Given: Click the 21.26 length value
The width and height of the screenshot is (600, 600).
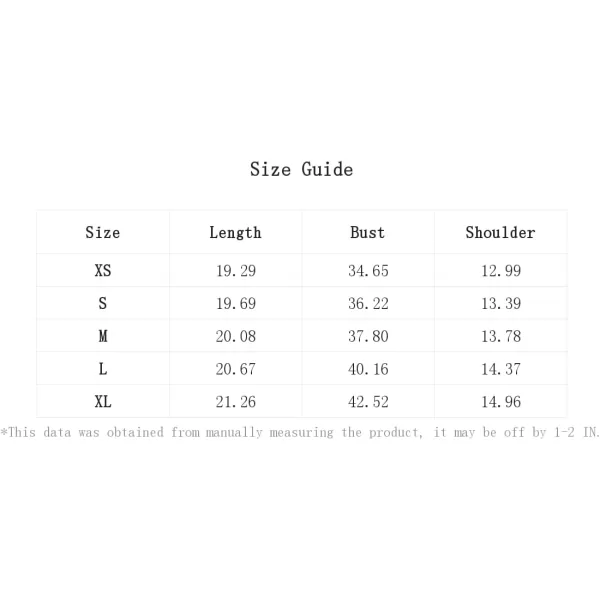Looking at the screenshot, I should click(x=235, y=402).
